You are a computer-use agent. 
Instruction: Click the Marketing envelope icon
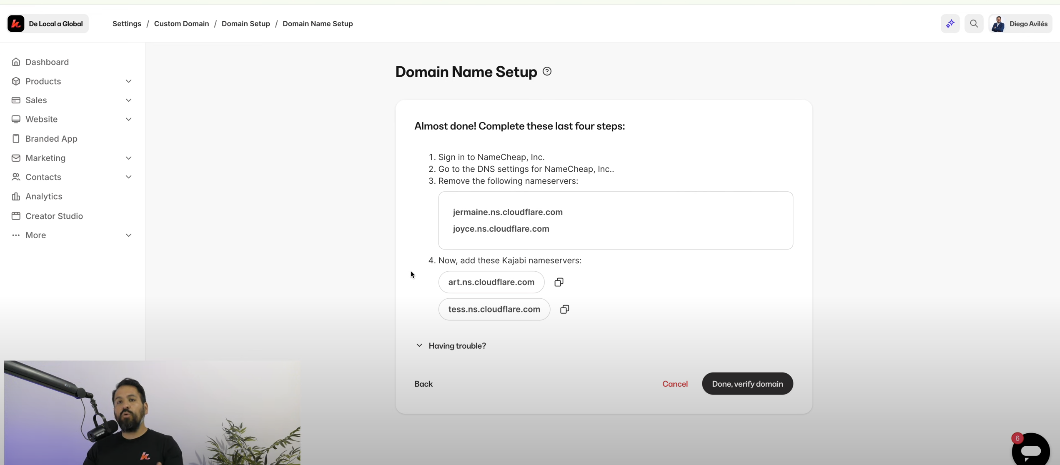pyautogui.click(x=16, y=158)
